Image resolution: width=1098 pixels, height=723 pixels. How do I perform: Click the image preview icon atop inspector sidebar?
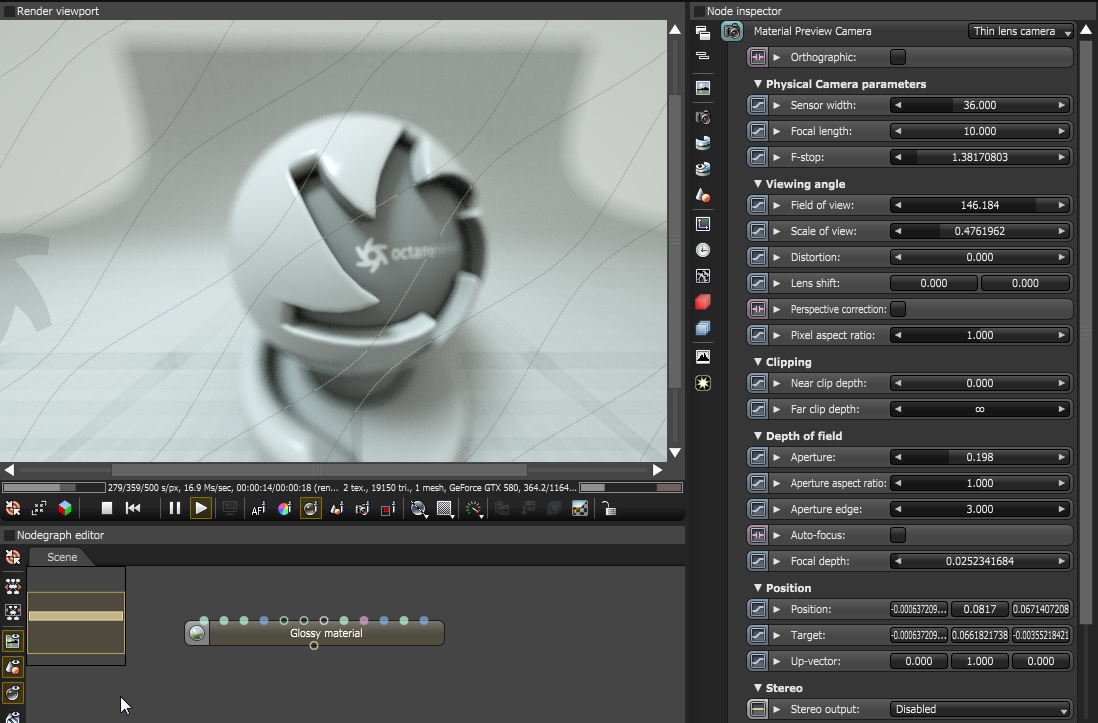click(x=703, y=88)
